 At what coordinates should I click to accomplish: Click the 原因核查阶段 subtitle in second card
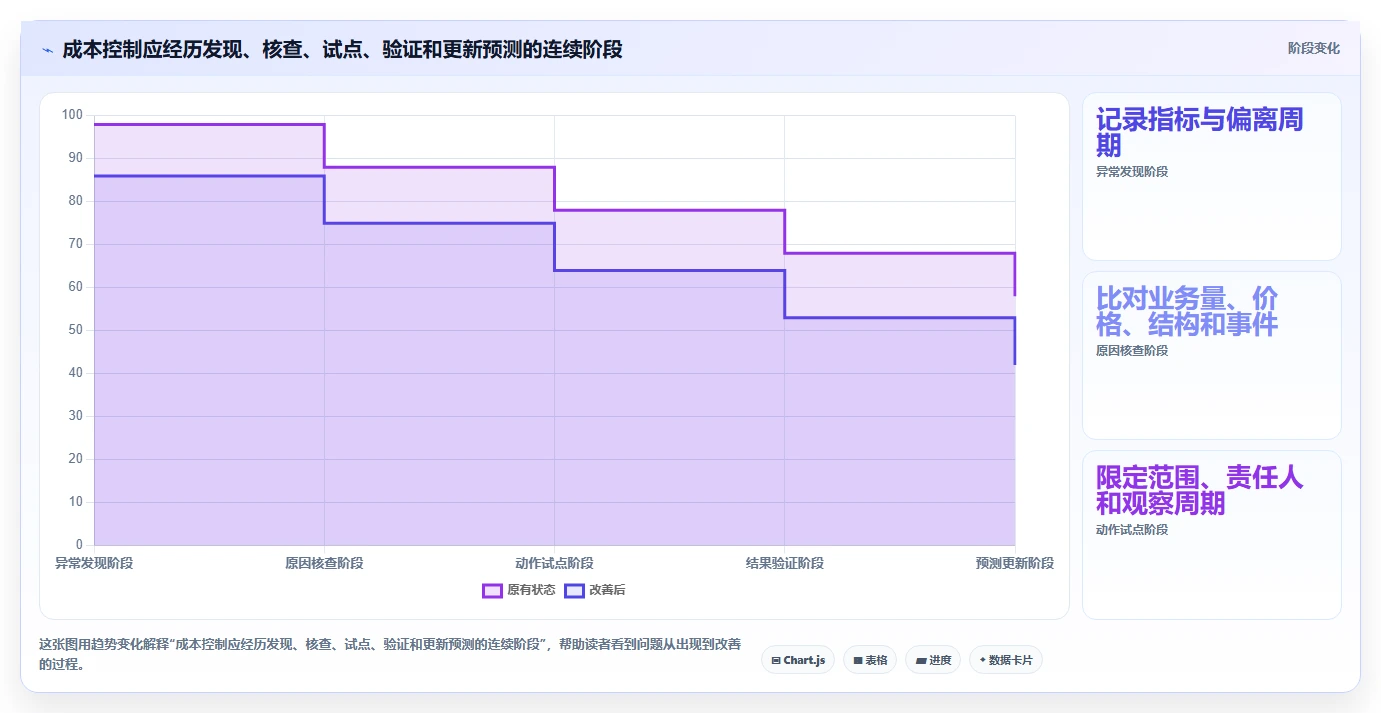tap(1132, 351)
